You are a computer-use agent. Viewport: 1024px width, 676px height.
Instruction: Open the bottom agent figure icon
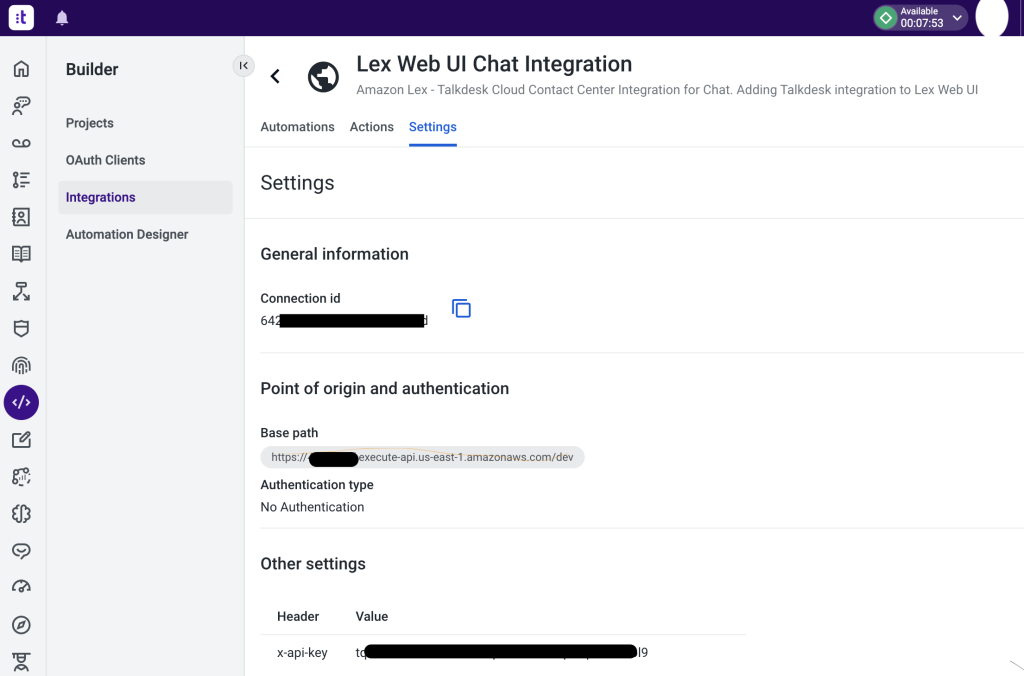pos(21,662)
